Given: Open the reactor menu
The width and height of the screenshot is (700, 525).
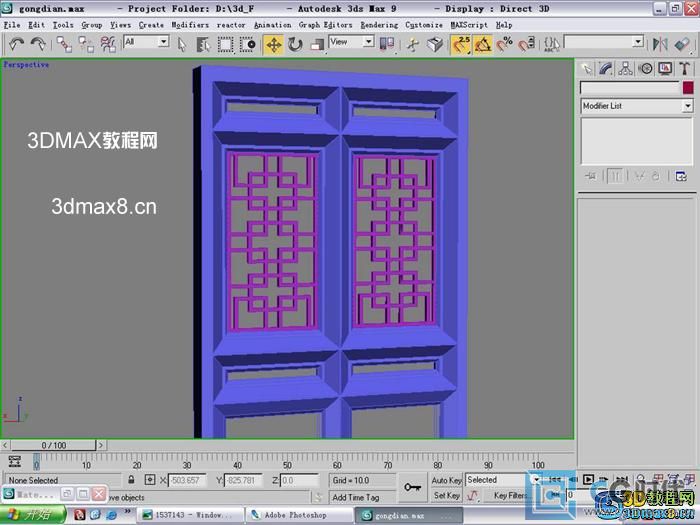Looking at the screenshot, I should point(231,25).
